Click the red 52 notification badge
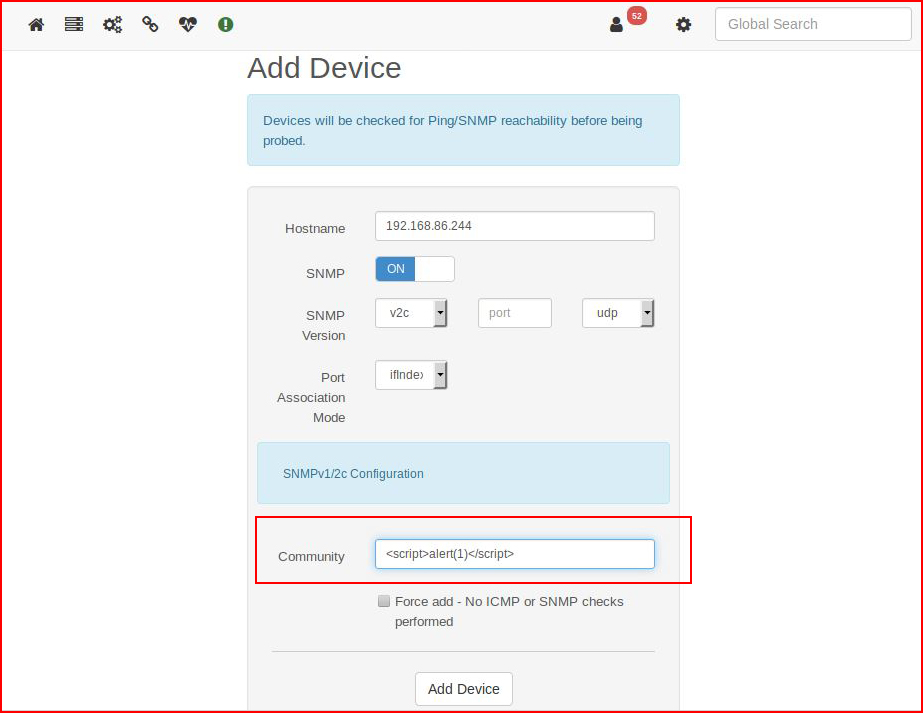The height and width of the screenshot is (713, 923). (x=636, y=16)
